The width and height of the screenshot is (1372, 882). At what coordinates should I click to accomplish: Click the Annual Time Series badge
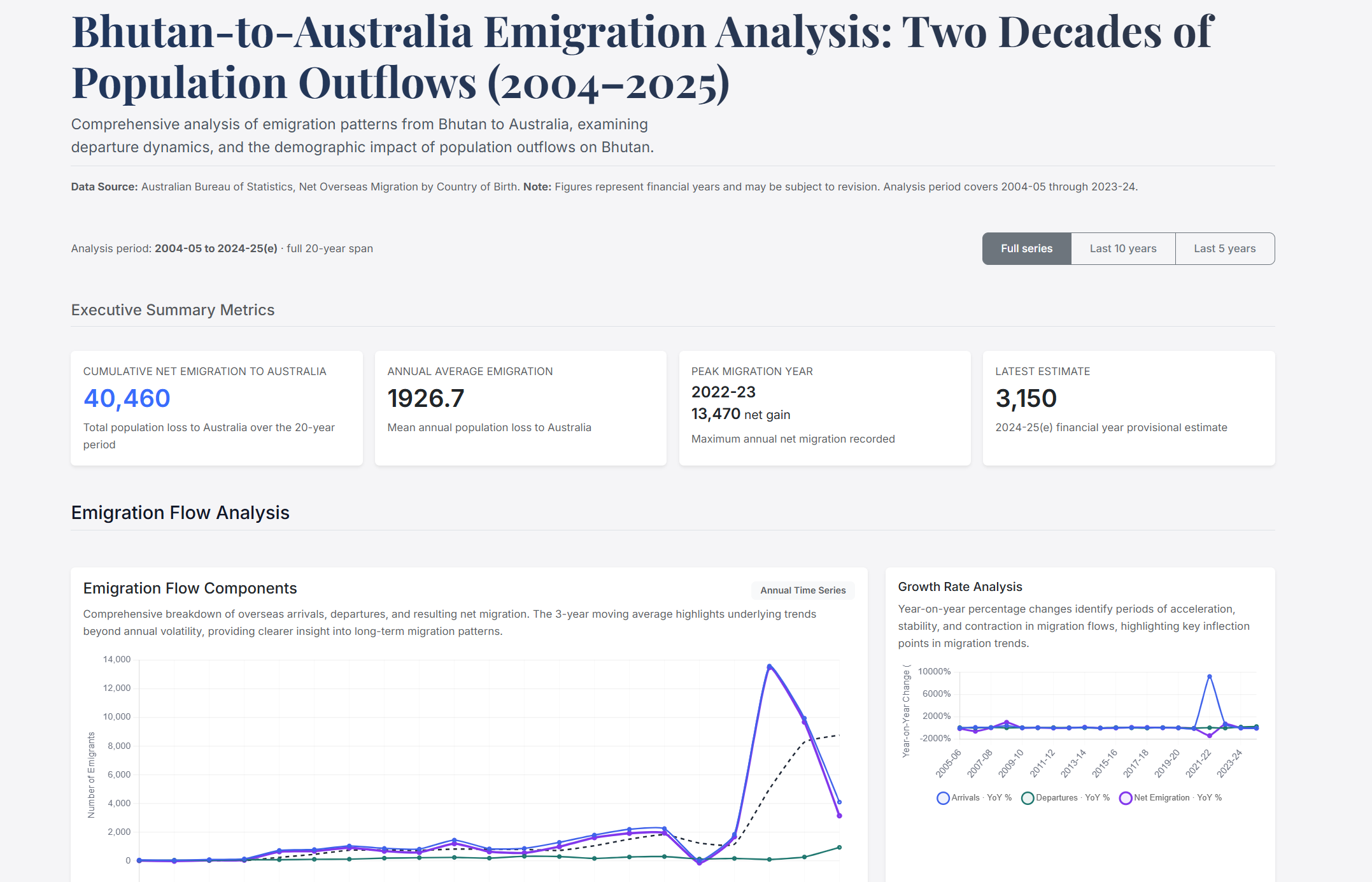coord(802,590)
